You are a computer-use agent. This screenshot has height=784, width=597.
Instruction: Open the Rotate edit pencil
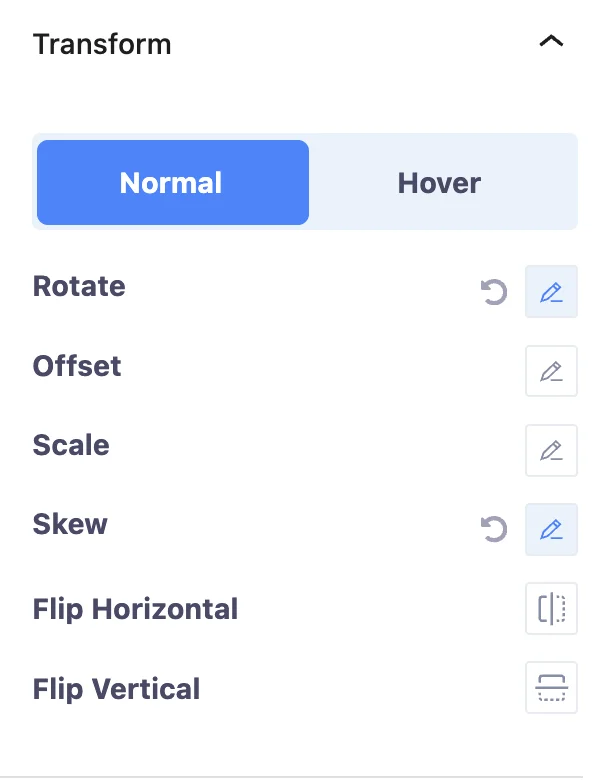pyautogui.click(x=551, y=292)
